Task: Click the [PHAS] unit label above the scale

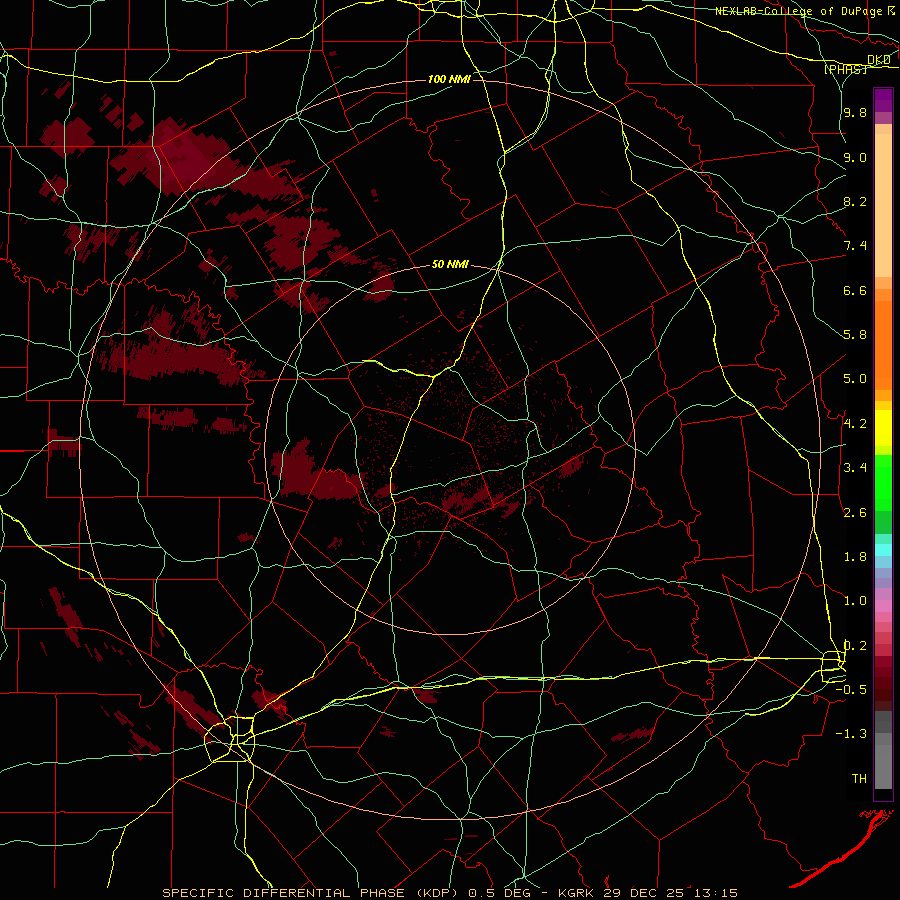Action: (845, 69)
